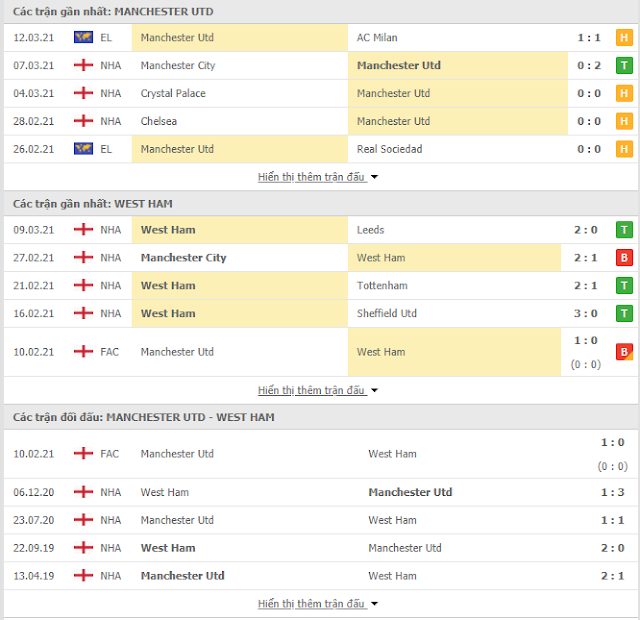Click the England flag in the 07.03.21 row
This screenshot has height=620, width=640.
(x=83, y=65)
